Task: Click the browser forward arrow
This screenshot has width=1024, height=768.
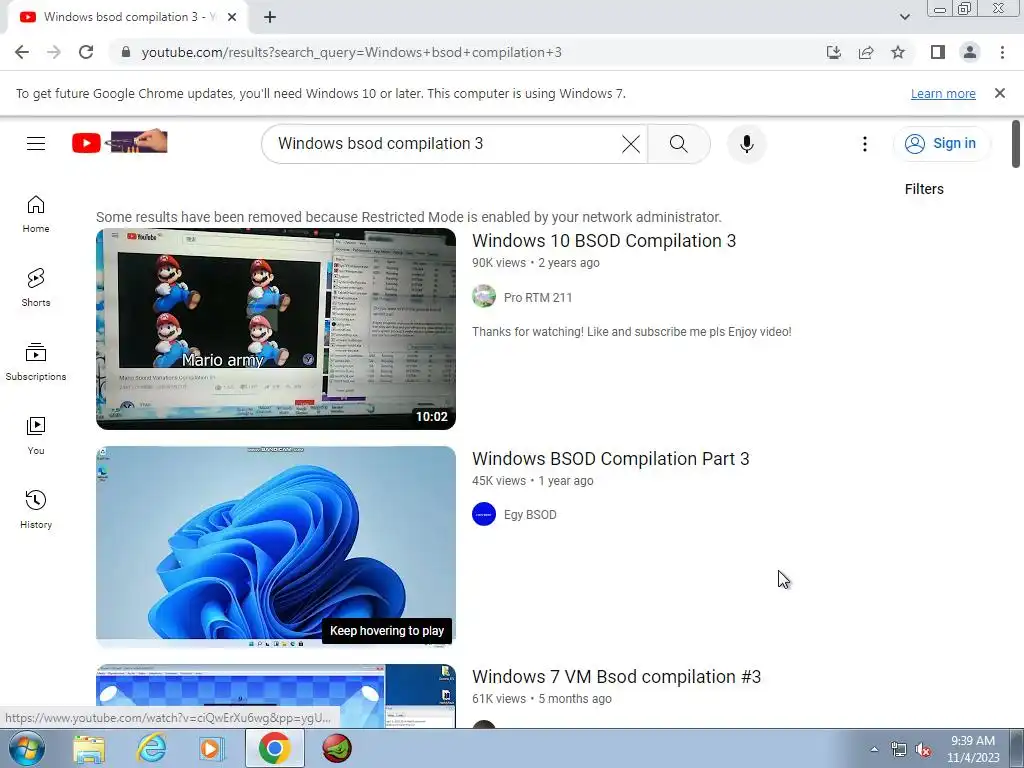Action: coord(54,52)
